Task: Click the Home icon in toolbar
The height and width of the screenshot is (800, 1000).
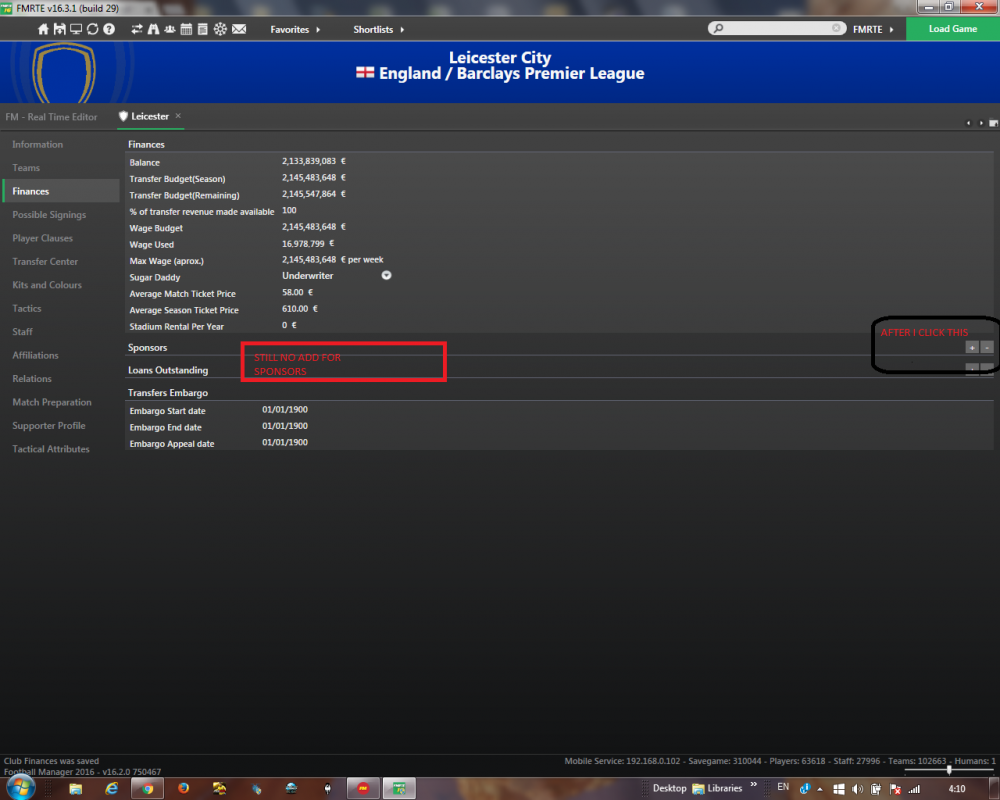Action: 43,29
